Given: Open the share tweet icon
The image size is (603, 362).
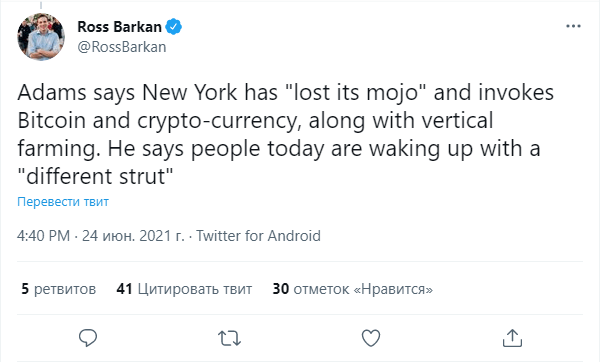Looking at the screenshot, I should pyautogui.click(x=513, y=338).
